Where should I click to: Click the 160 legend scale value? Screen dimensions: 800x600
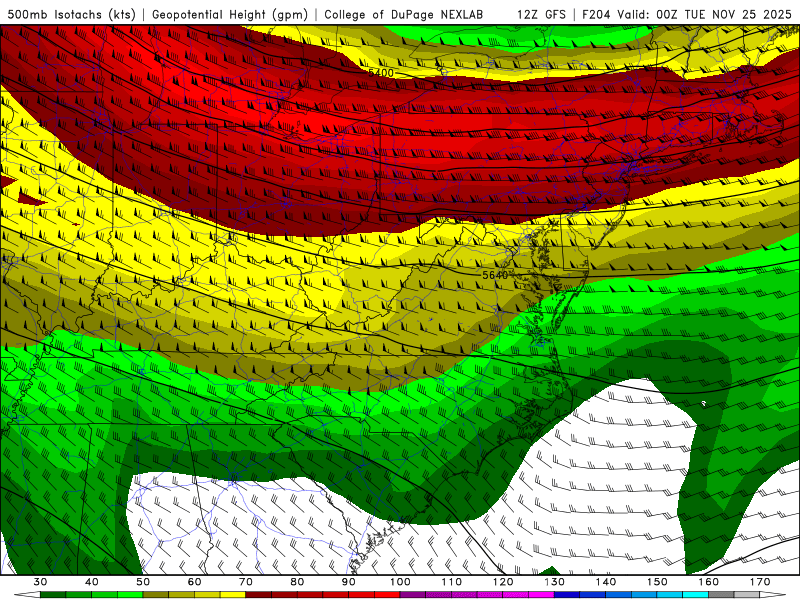(x=709, y=582)
